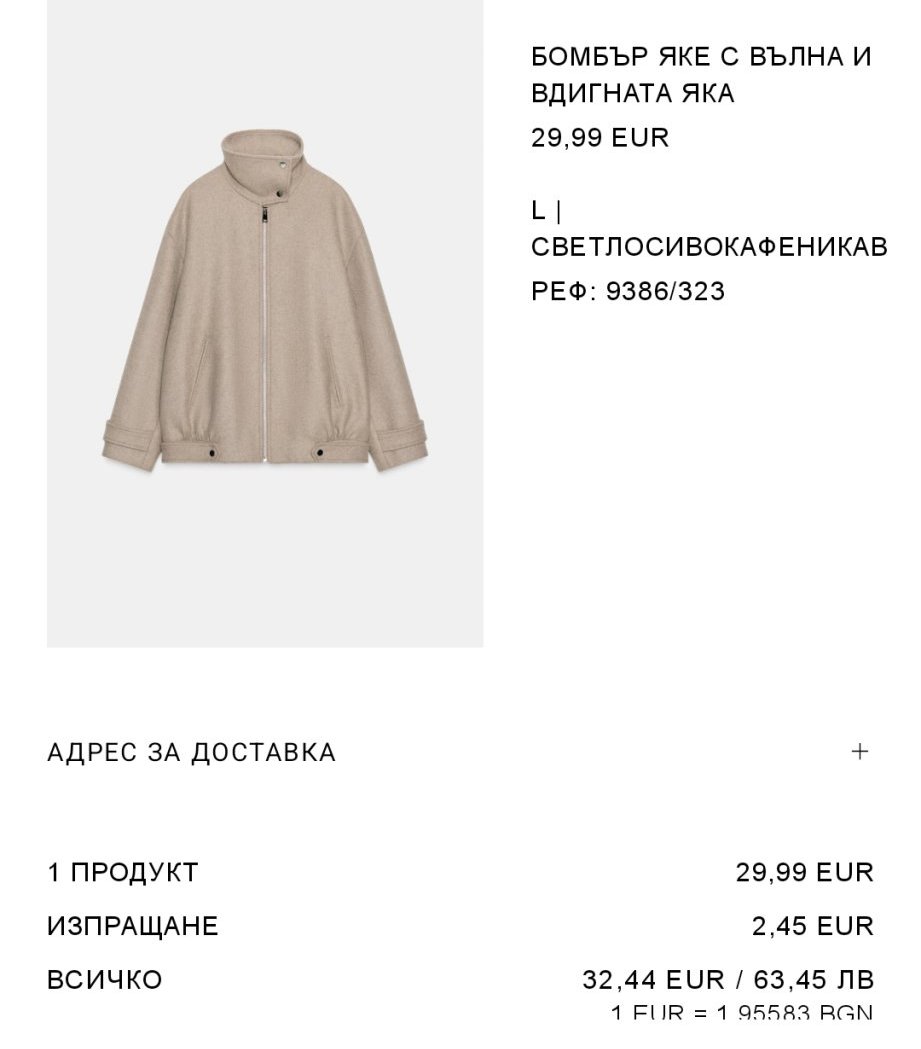Click the 1 ПРОДУКТ summary label
The image size is (921, 1049).
[x=122, y=872]
